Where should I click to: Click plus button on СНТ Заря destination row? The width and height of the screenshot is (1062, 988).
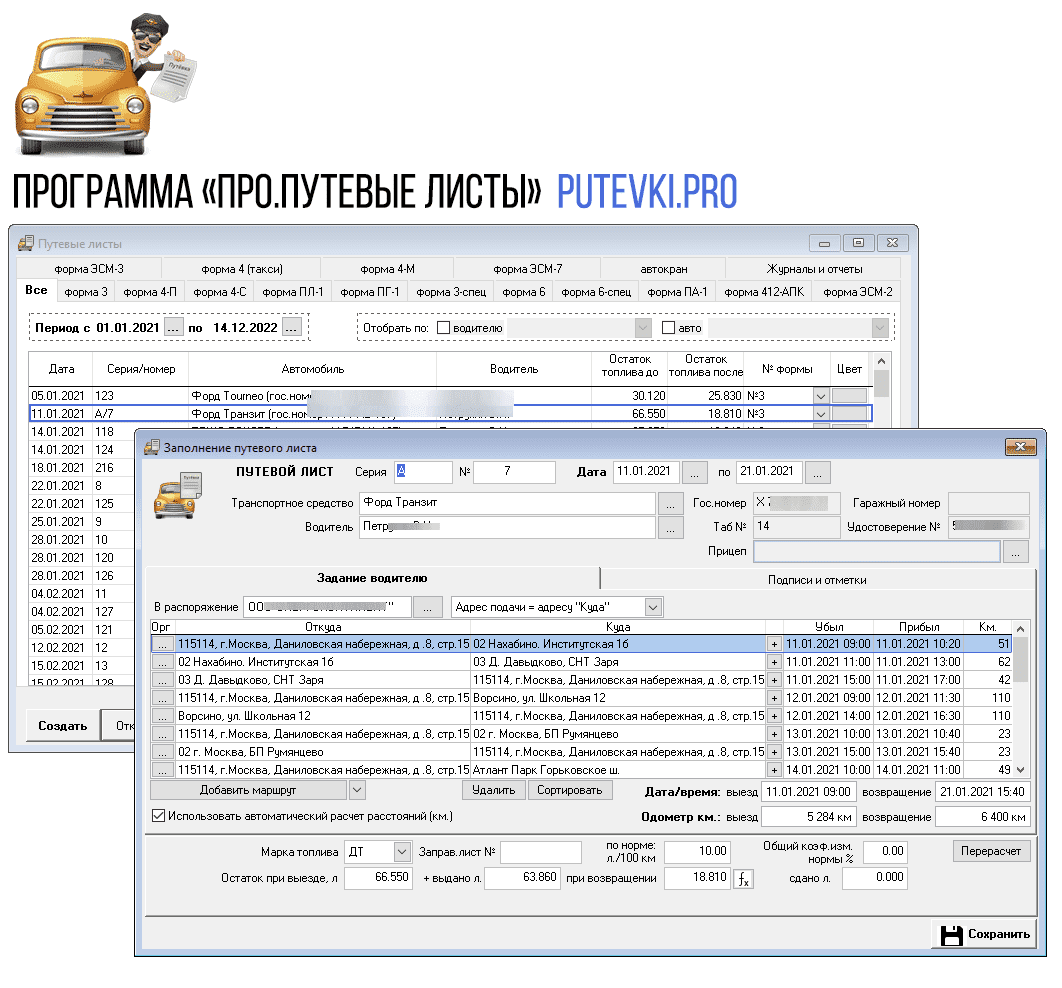click(774, 662)
